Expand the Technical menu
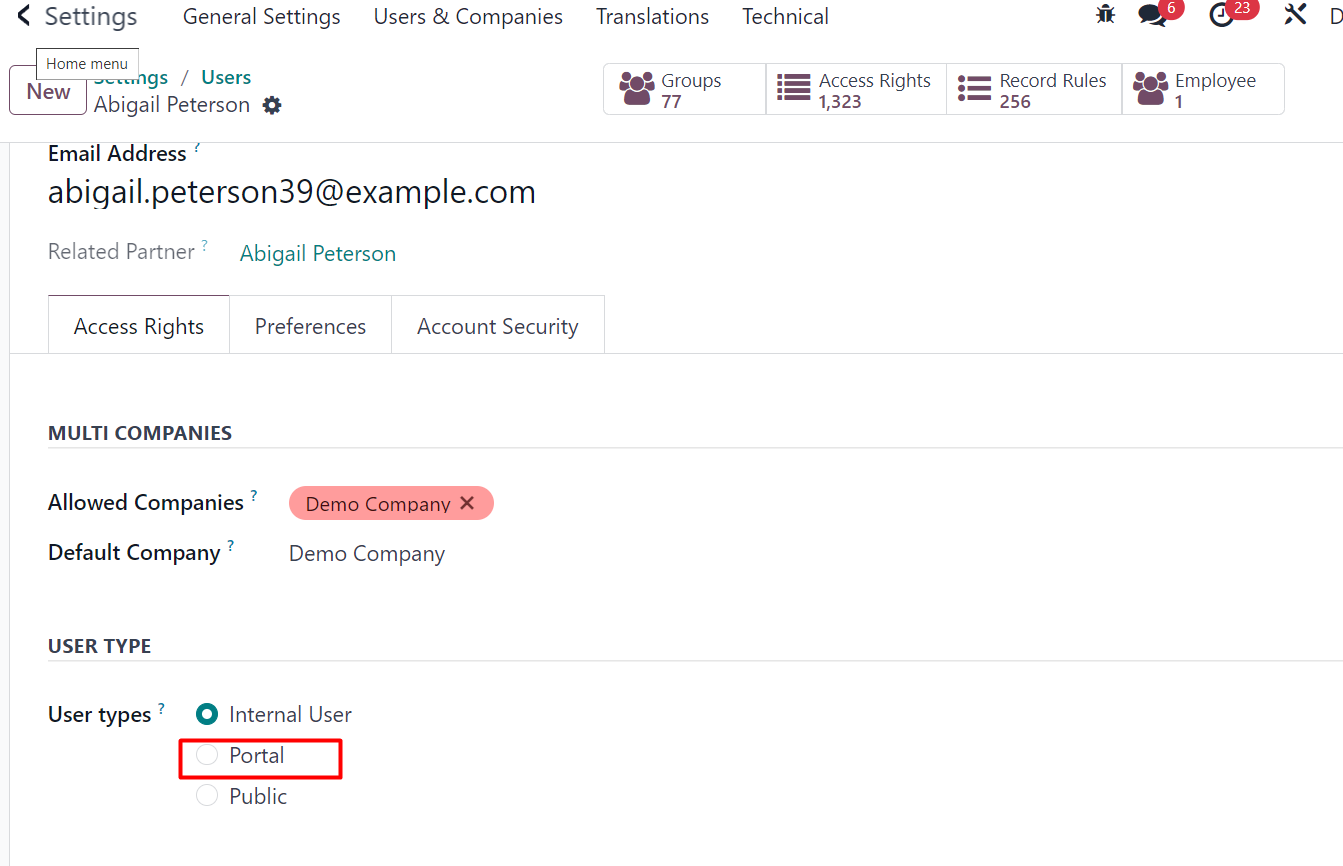The height and width of the screenshot is (866, 1343). click(785, 17)
